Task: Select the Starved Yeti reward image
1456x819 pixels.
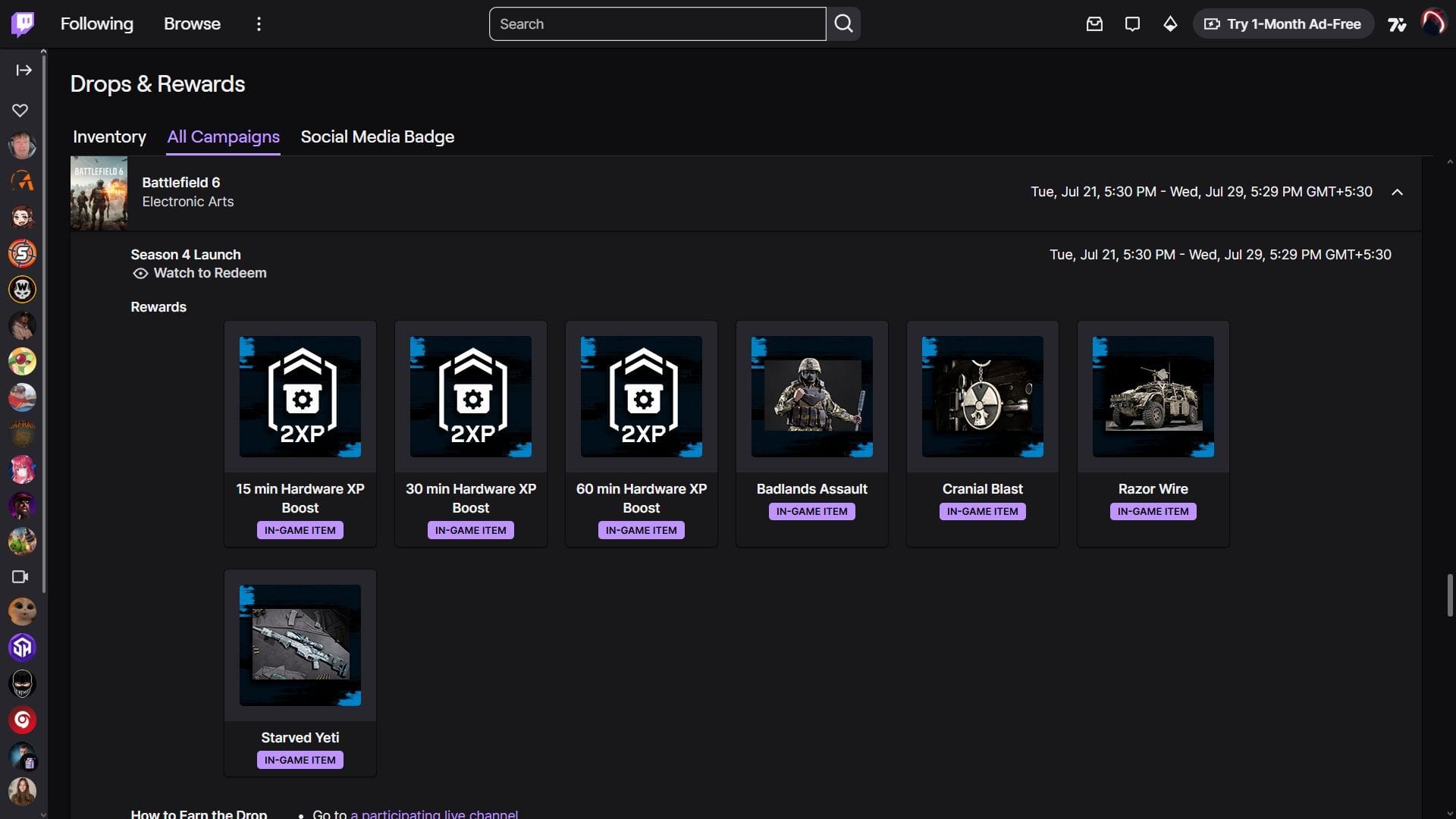Action: [x=300, y=645]
